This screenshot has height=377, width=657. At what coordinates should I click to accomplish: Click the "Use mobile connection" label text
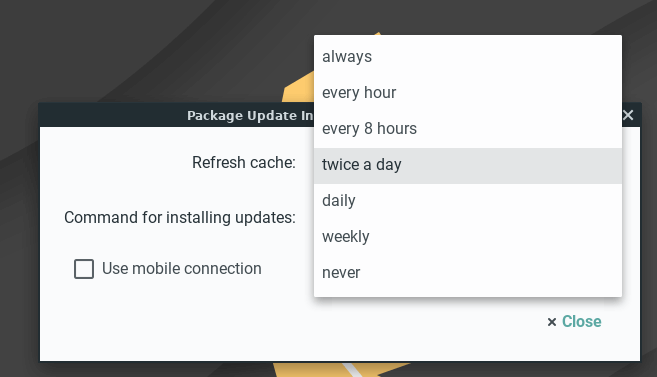click(x=182, y=269)
